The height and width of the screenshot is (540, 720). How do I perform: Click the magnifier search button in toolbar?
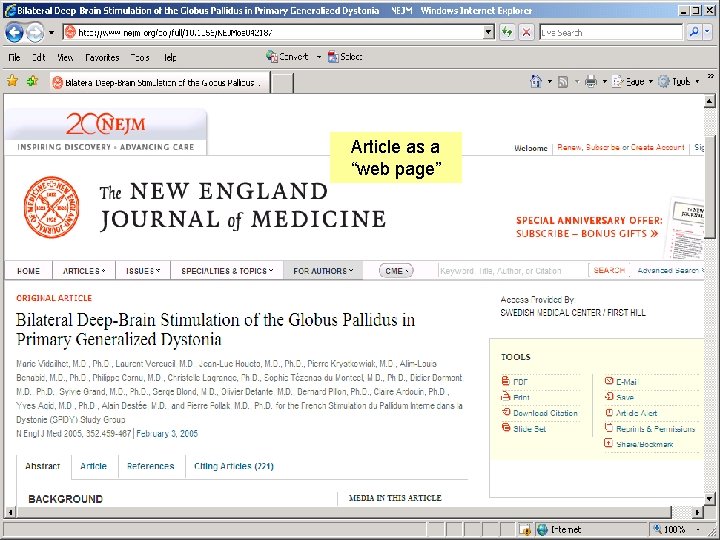(x=694, y=32)
